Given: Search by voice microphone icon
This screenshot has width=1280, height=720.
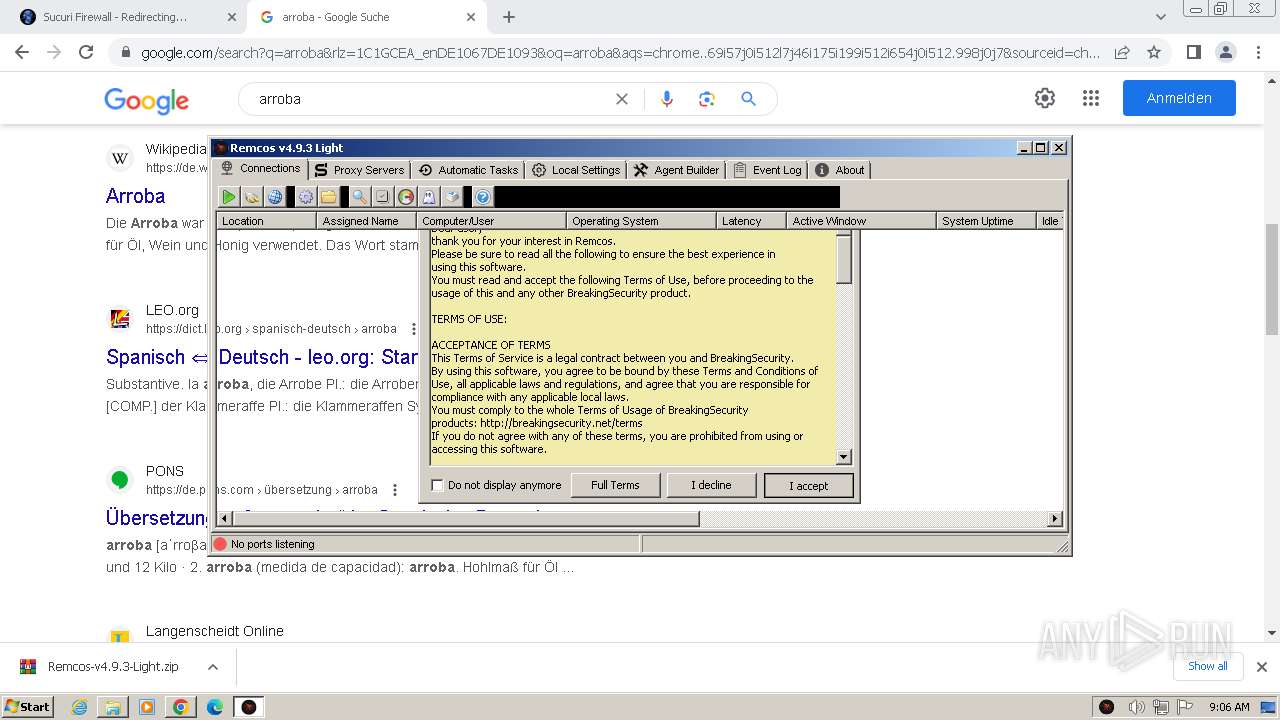Looking at the screenshot, I should click(x=667, y=99).
